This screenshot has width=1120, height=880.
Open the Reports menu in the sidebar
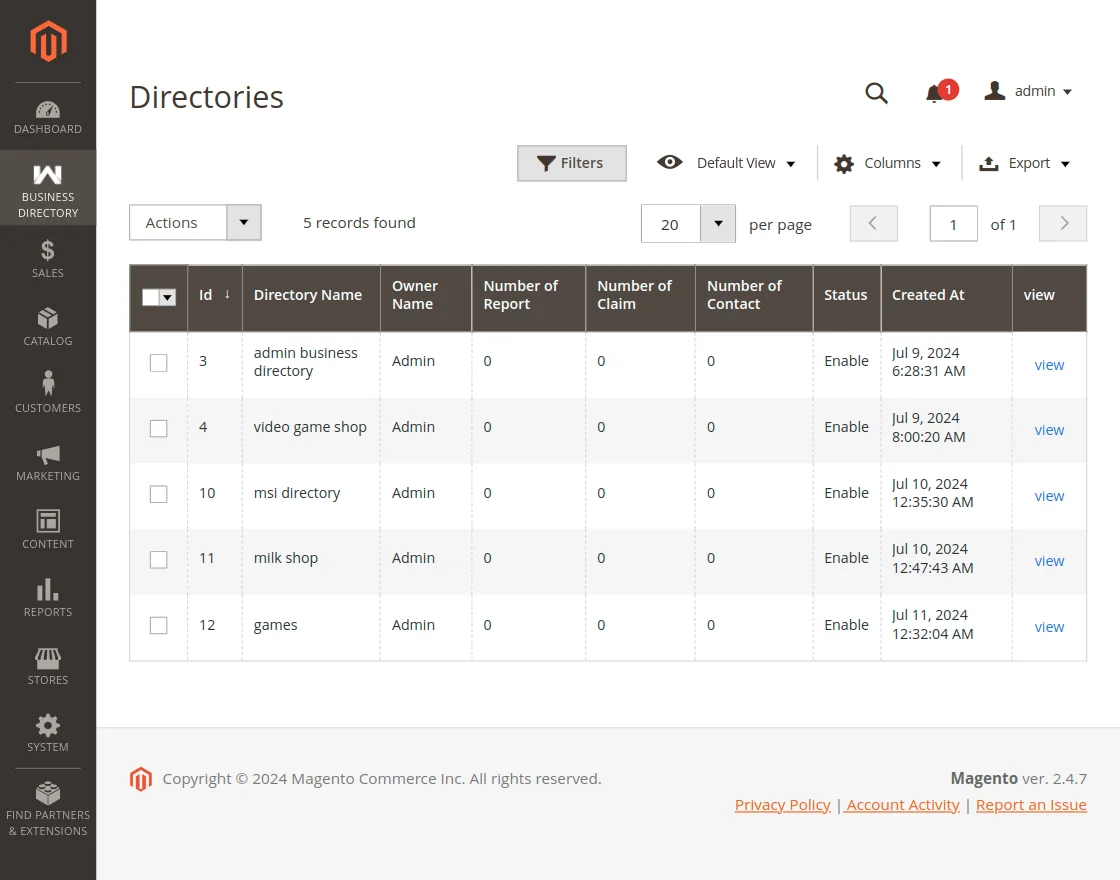pos(47,596)
